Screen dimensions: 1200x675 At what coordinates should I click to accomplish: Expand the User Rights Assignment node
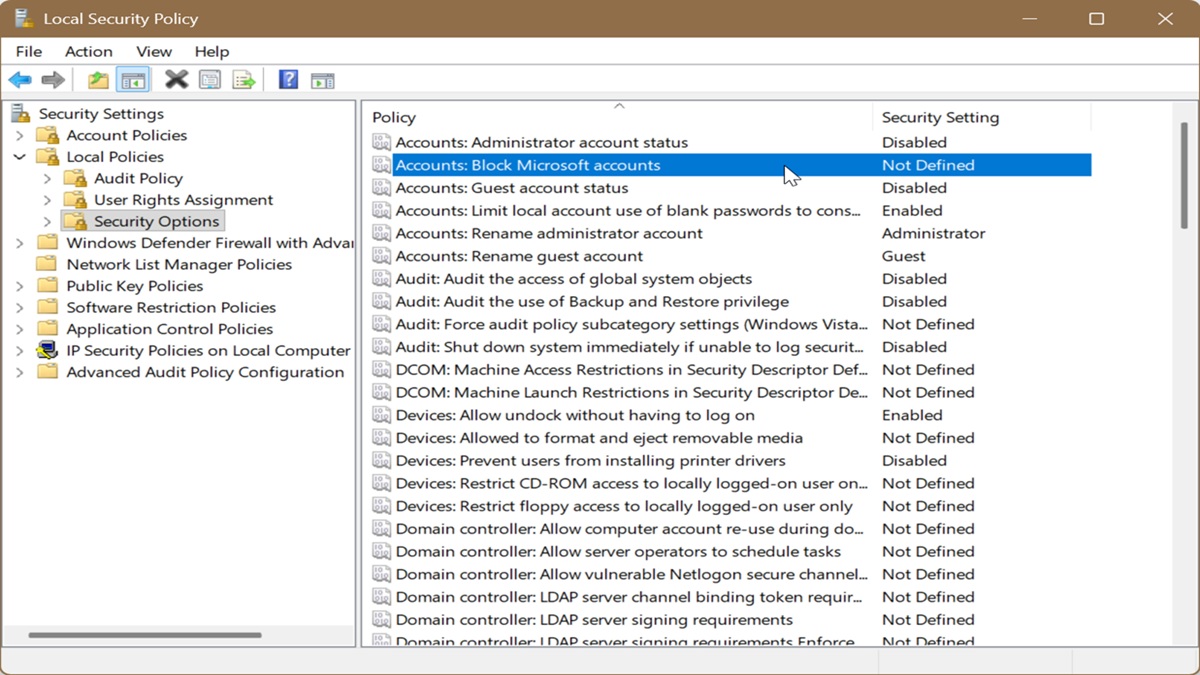point(47,200)
